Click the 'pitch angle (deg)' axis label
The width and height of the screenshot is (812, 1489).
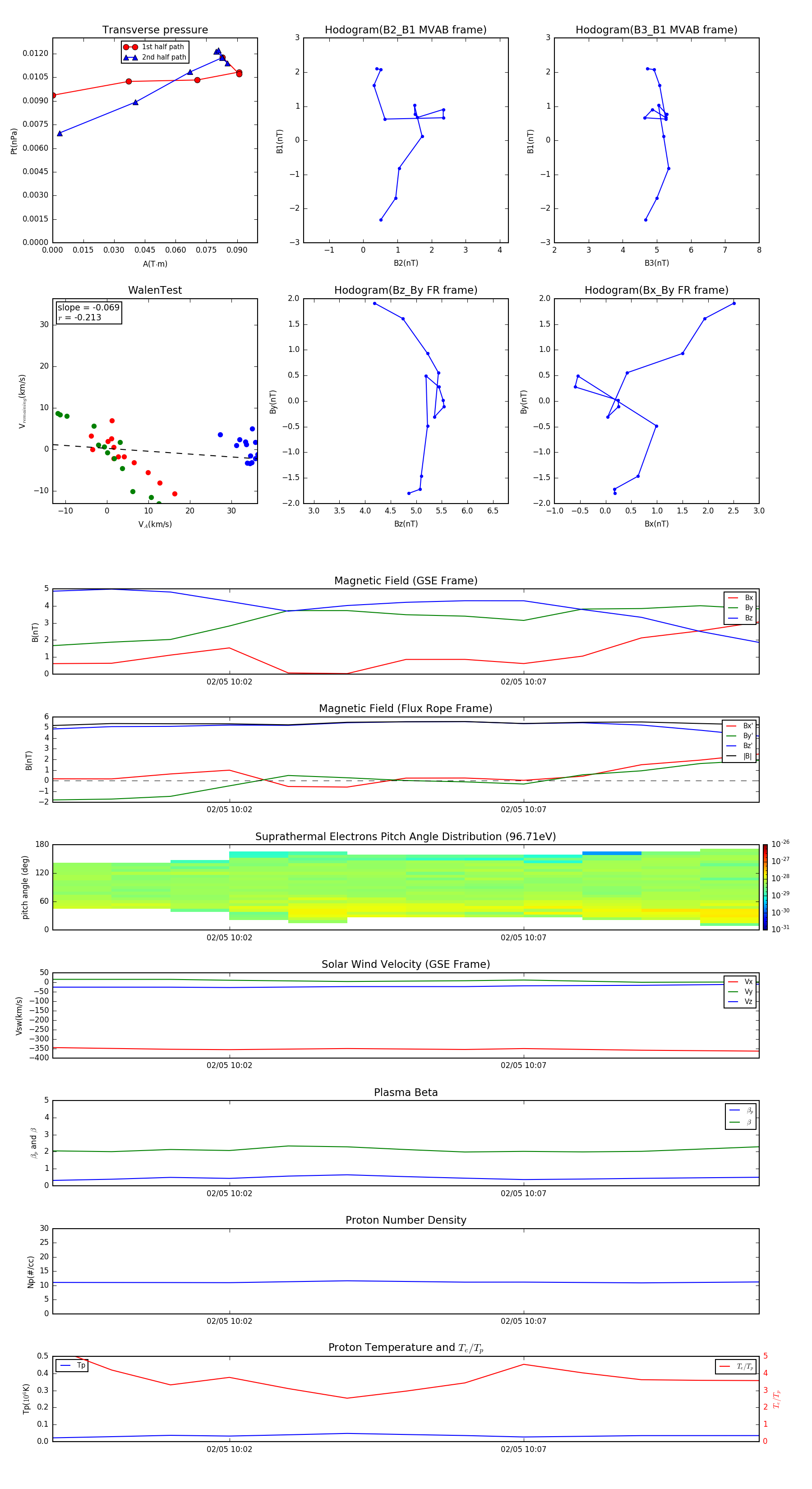point(25,887)
